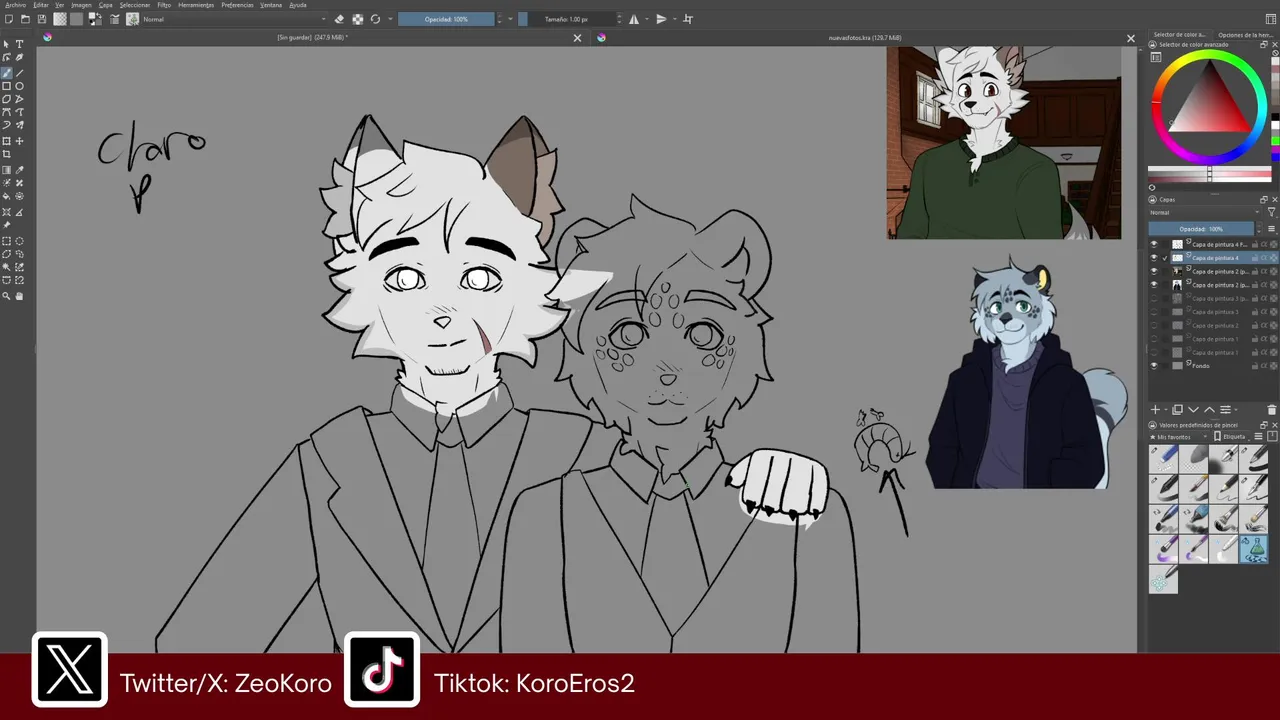Toggle horizontal mirror tool
Viewport: 1280px width, 720px height.
click(633, 19)
